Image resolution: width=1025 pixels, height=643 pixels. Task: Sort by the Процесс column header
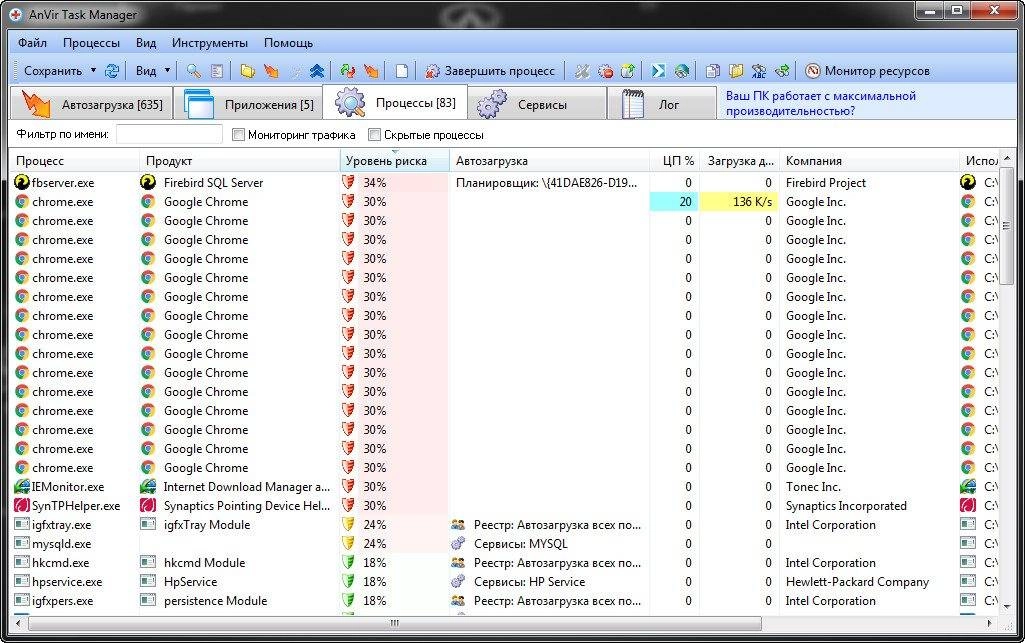(x=75, y=161)
